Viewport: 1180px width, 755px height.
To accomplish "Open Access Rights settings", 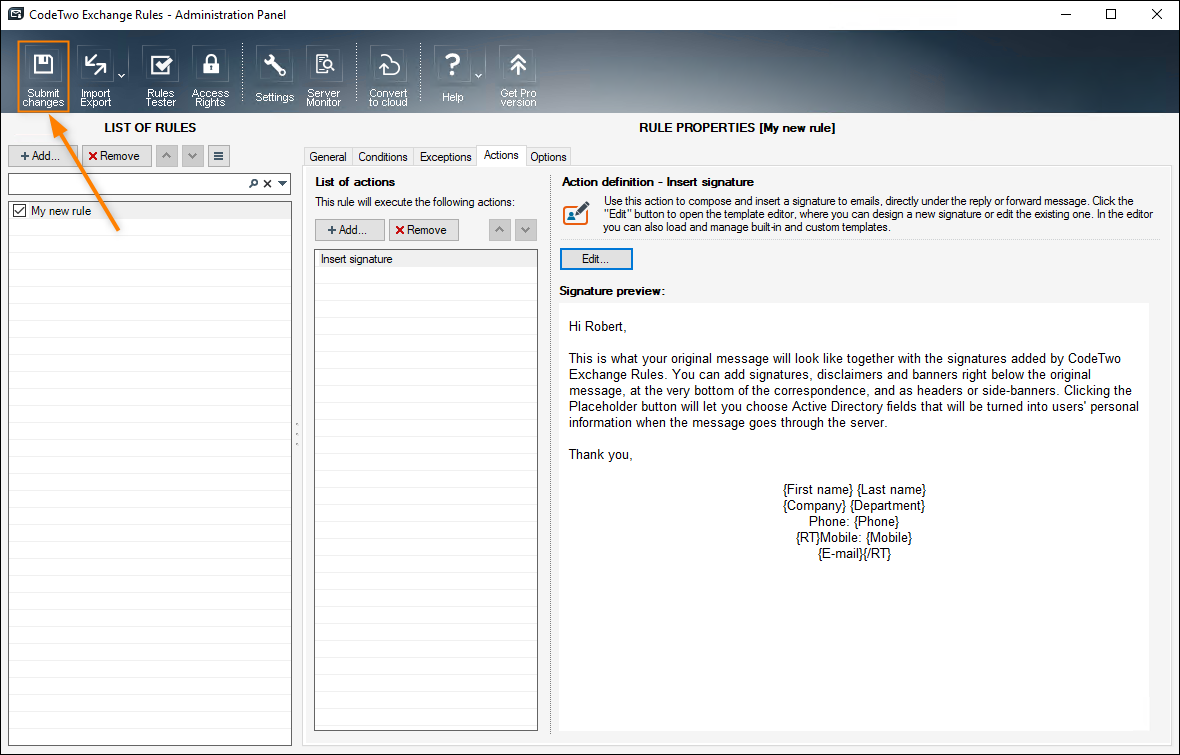I will pyautogui.click(x=210, y=76).
